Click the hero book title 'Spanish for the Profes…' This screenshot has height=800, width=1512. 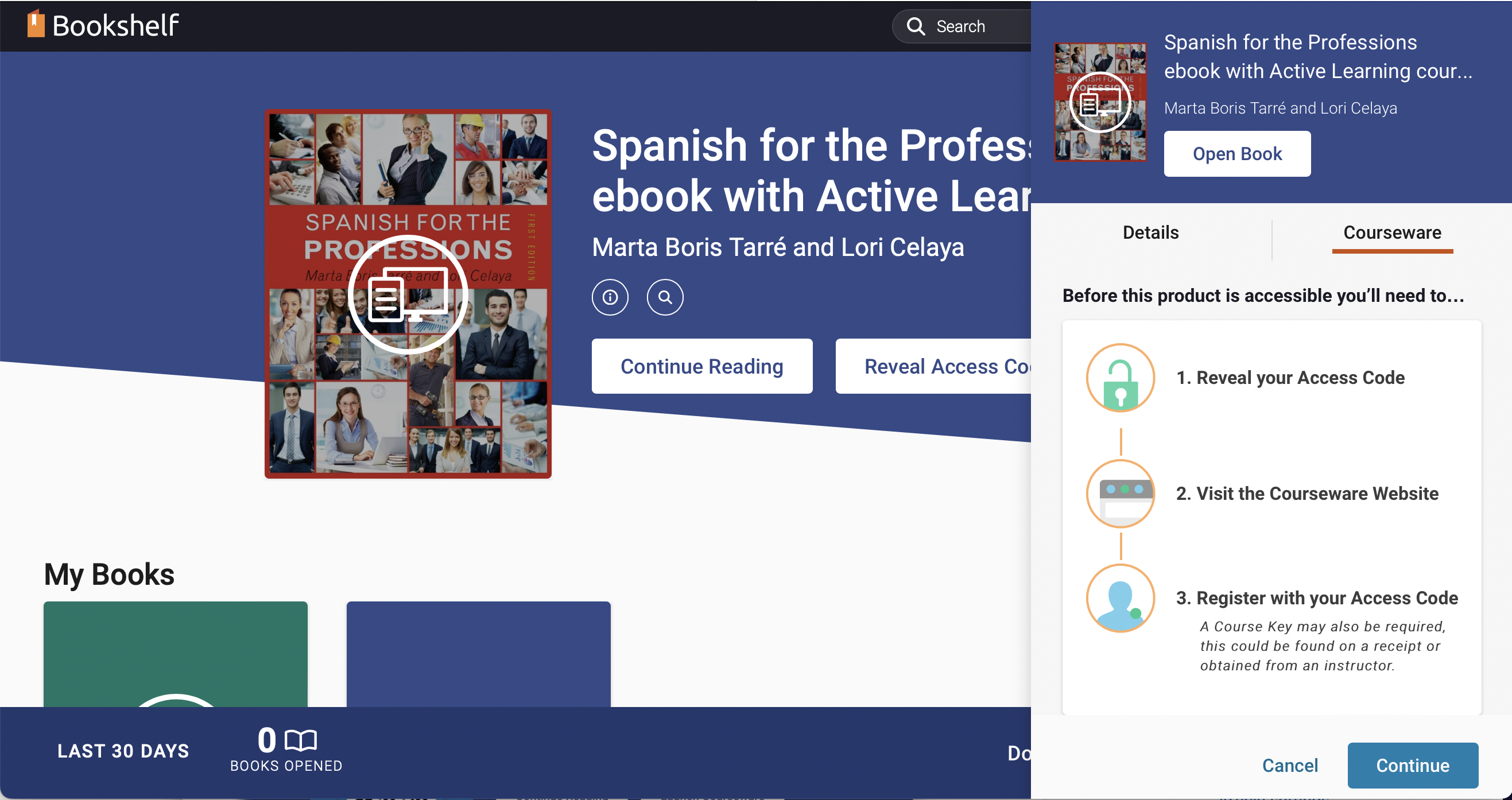(x=811, y=170)
